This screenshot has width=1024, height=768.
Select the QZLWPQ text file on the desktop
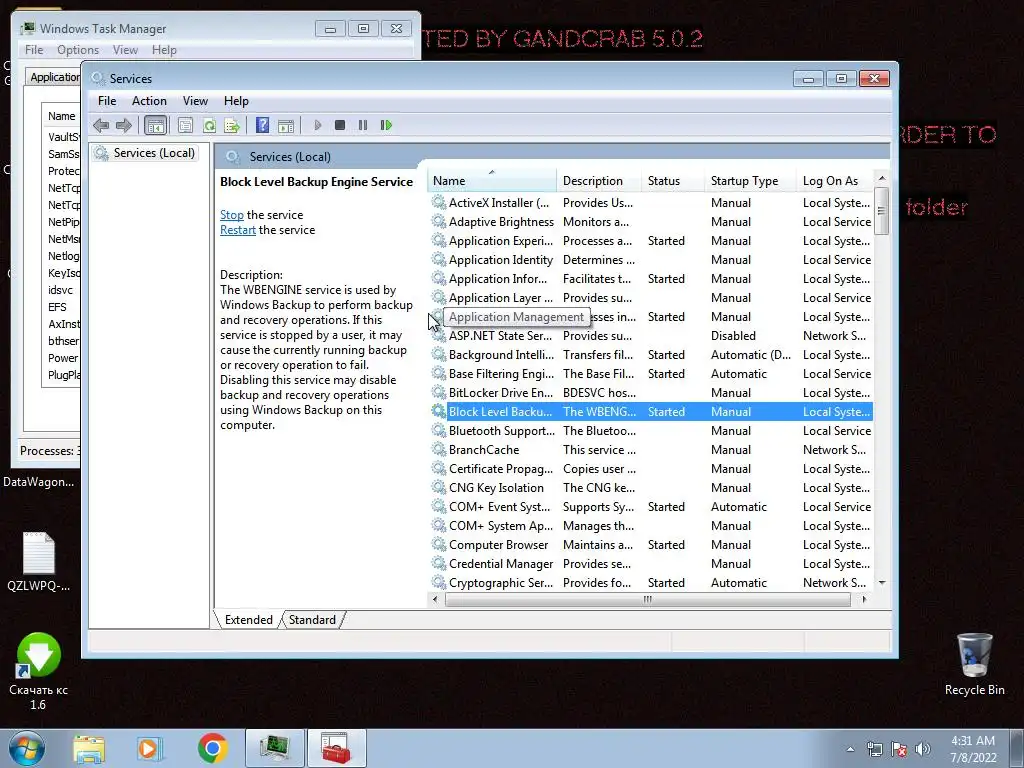click(x=39, y=562)
